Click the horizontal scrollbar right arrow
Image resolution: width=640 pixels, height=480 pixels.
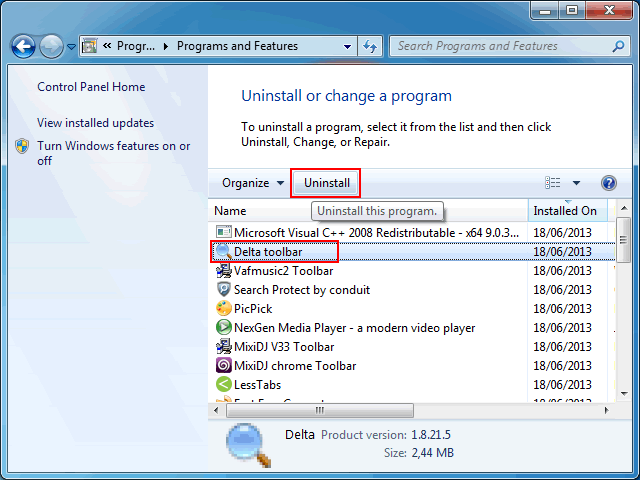pyautogui.click(x=607, y=410)
